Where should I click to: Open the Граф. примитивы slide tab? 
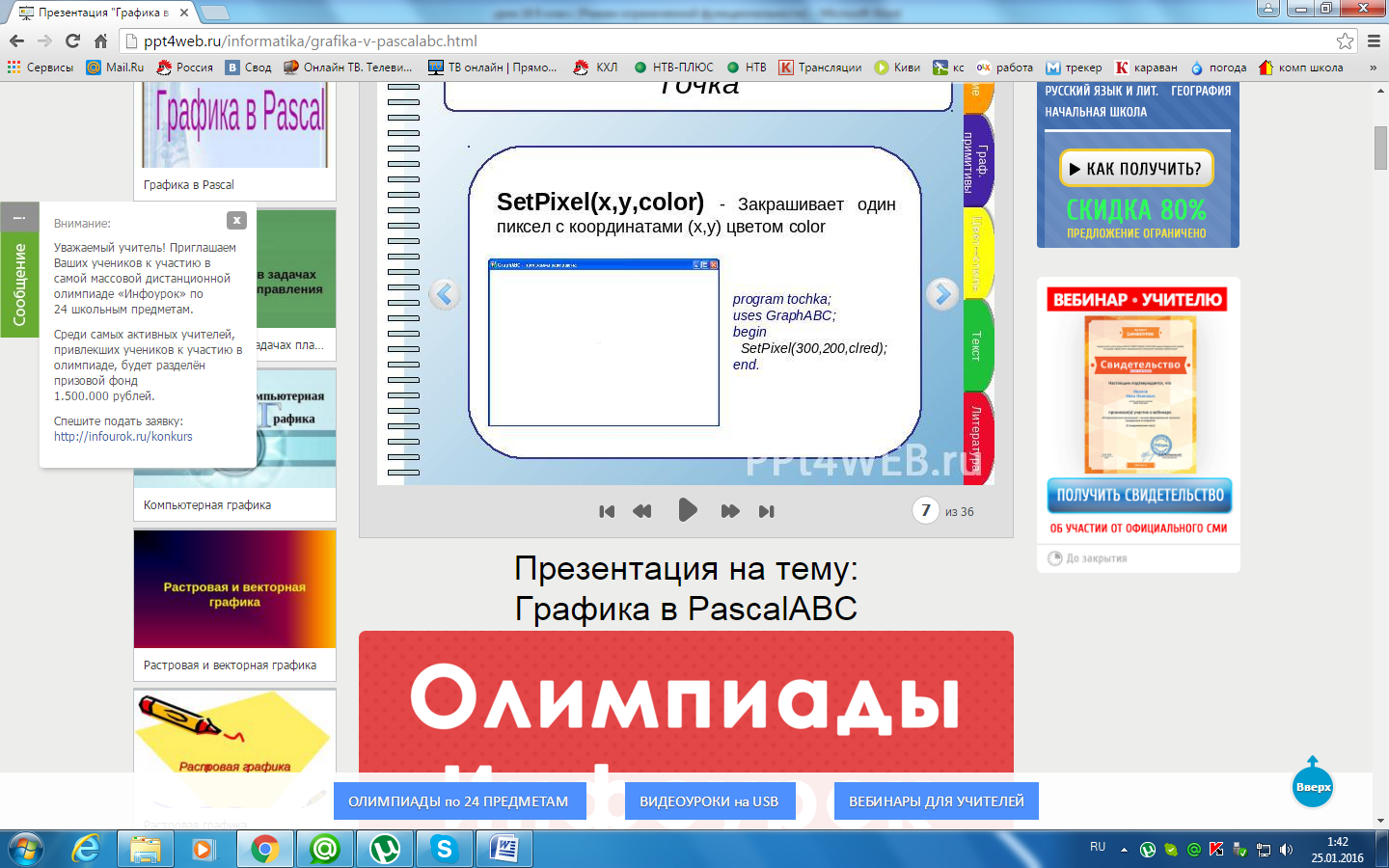click(x=977, y=162)
